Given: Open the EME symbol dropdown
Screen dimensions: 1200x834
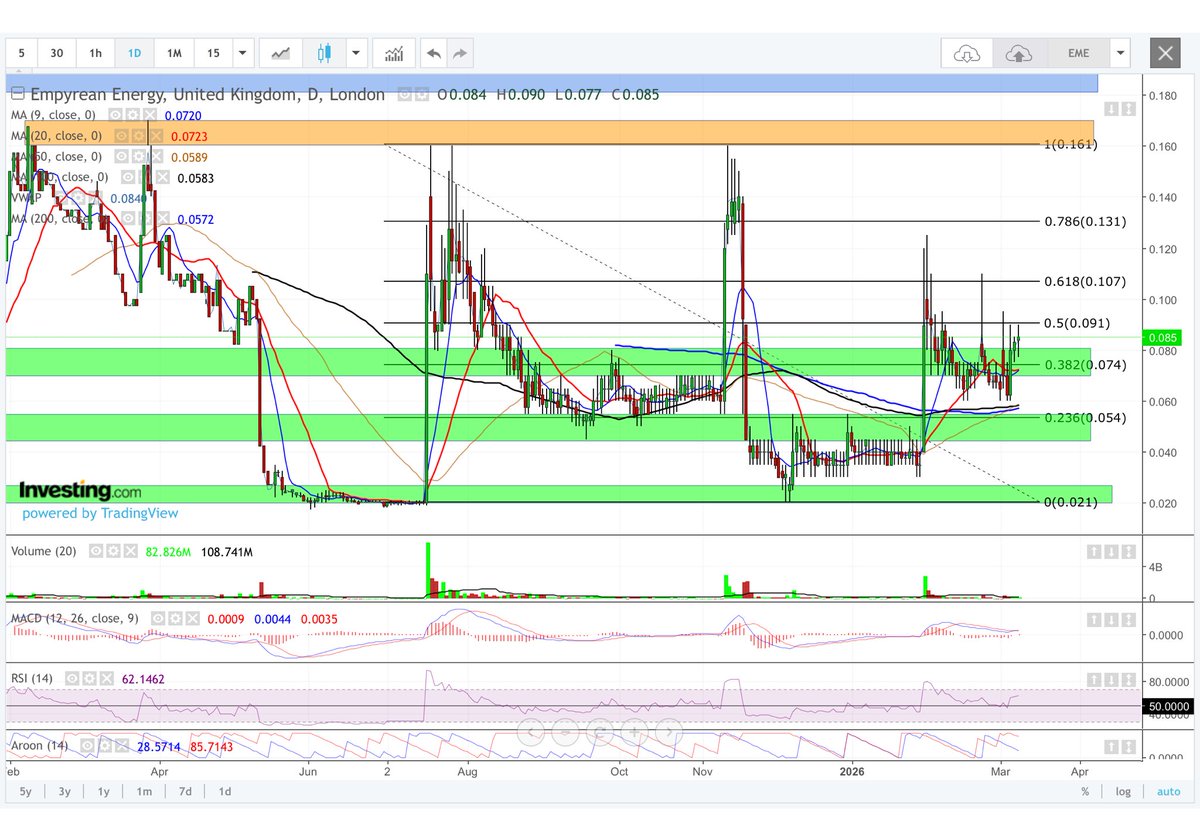Looking at the screenshot, I should [1120, 52].
